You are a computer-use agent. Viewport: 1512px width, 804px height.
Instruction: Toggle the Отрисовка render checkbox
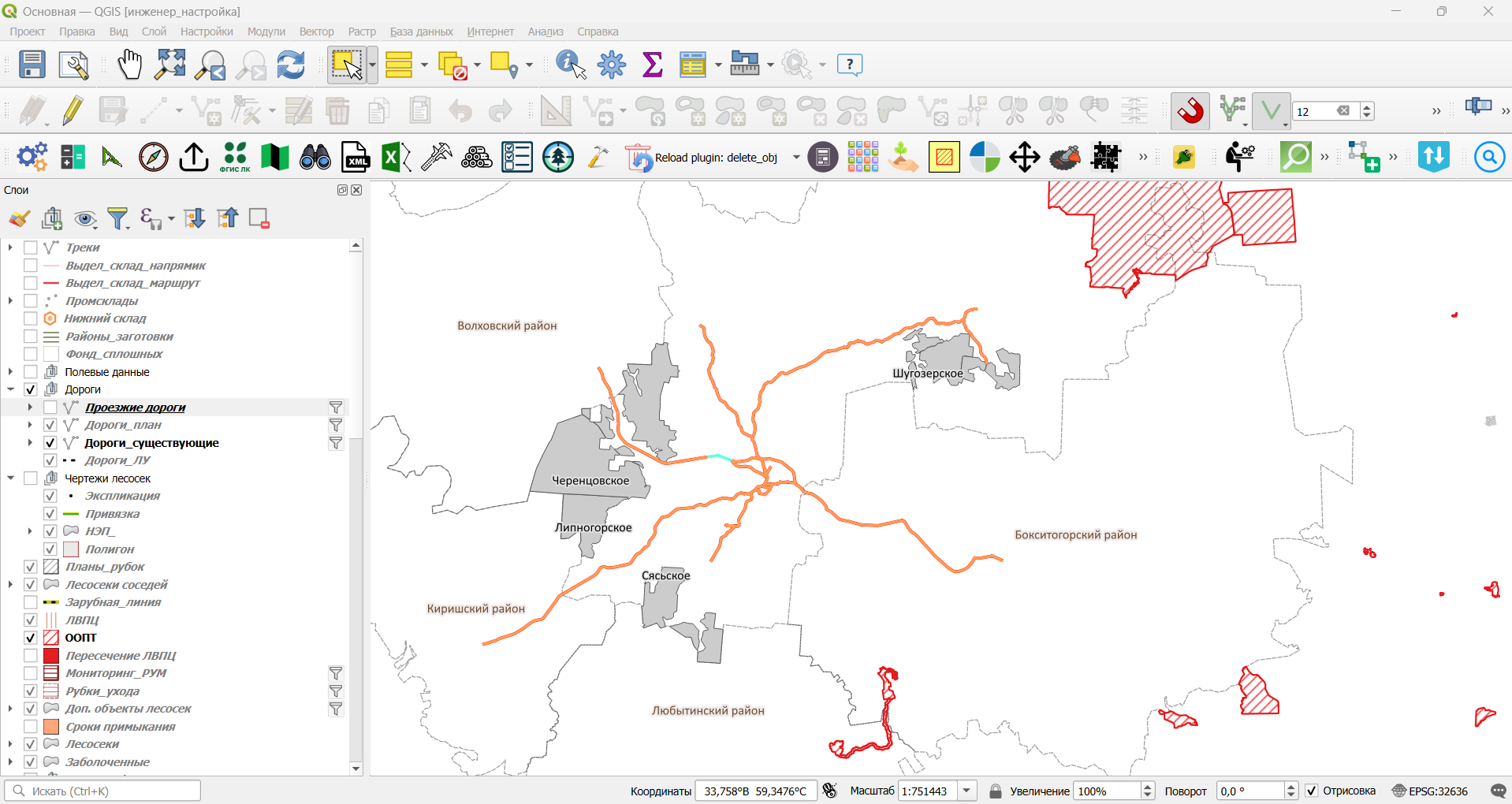tap(1312, 791)
